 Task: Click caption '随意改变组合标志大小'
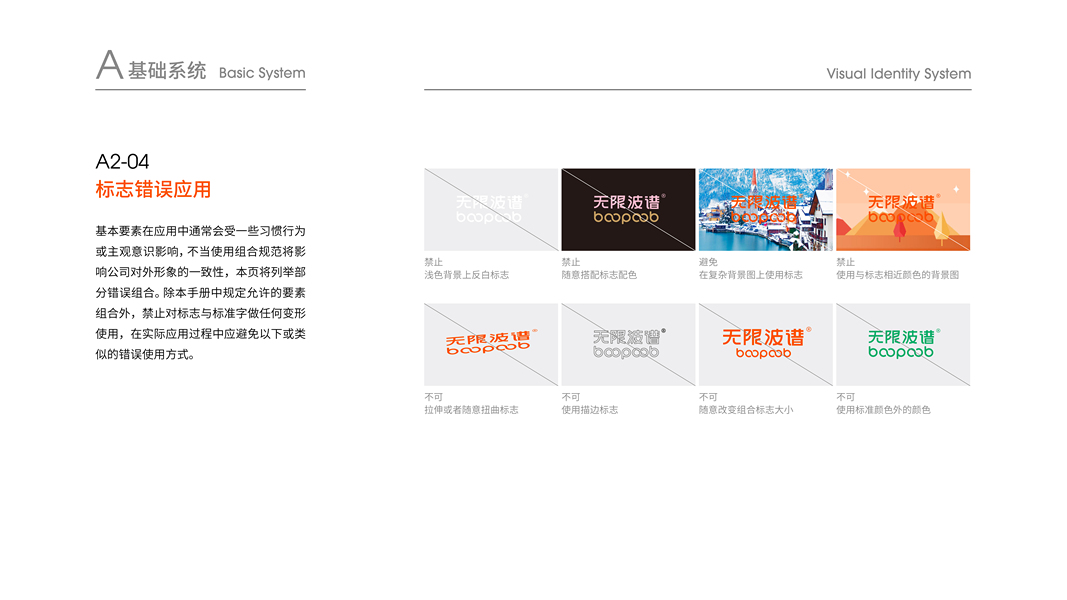pyautogui.click(x=746, y=410)
